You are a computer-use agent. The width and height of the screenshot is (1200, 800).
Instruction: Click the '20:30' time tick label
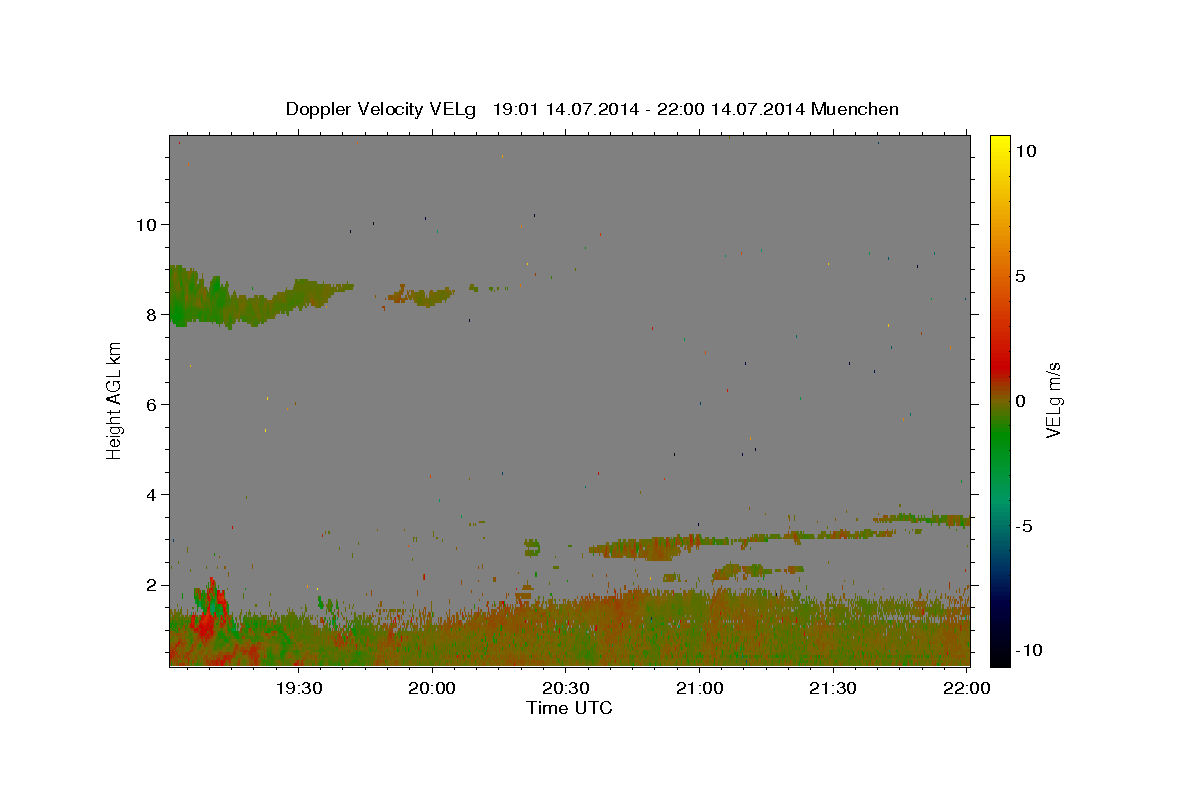(565, 688)
